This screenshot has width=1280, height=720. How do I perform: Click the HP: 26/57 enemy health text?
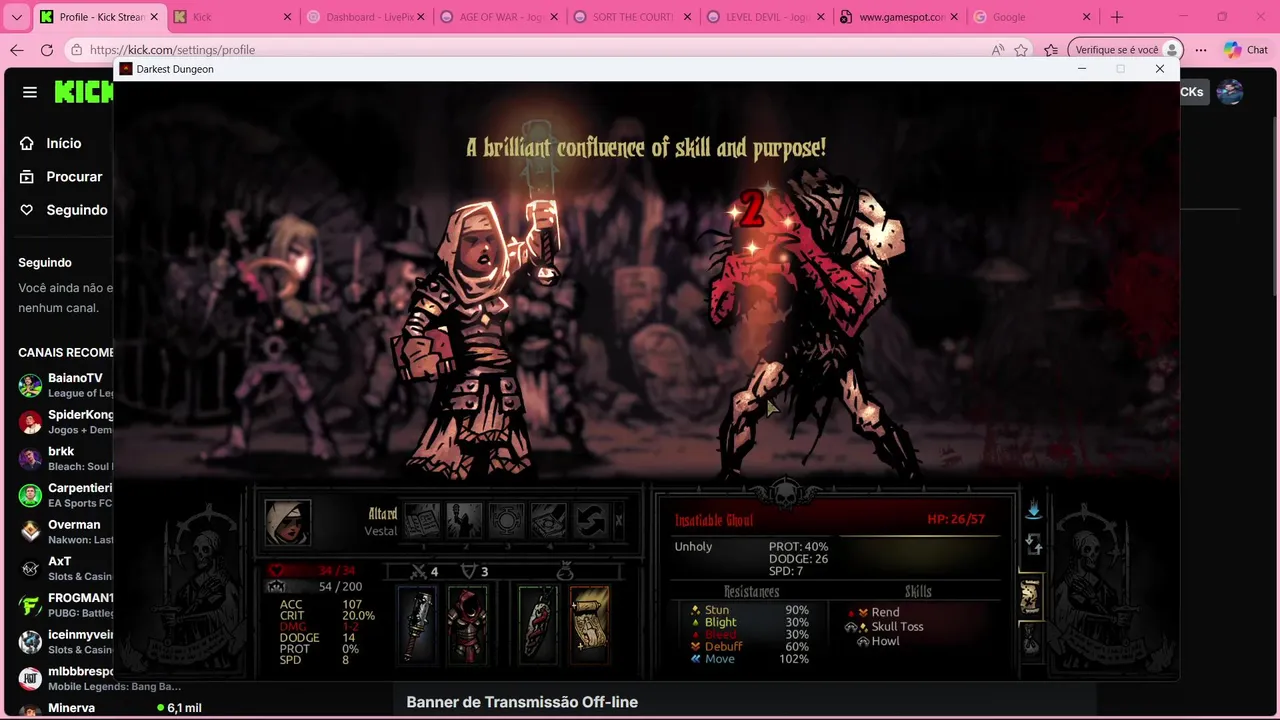click(x=956, y=519)
